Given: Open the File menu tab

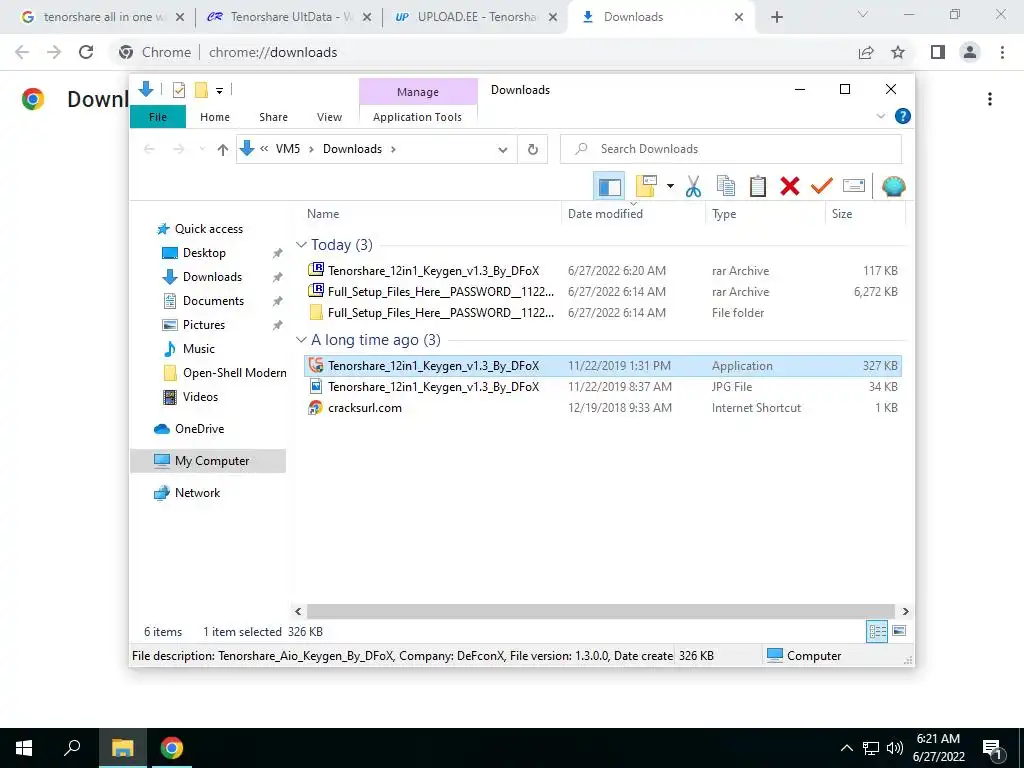Looking at the screenshot, I should point(158,117).
